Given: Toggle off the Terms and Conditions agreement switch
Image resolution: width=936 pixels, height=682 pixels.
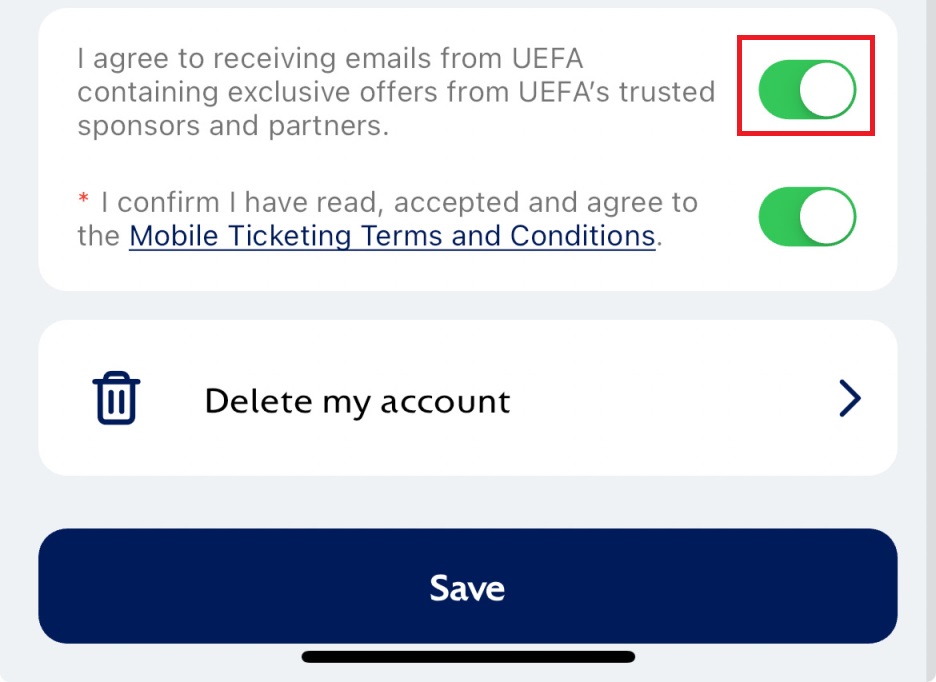Looking at the screenshot, I should [x=806, y=216].
